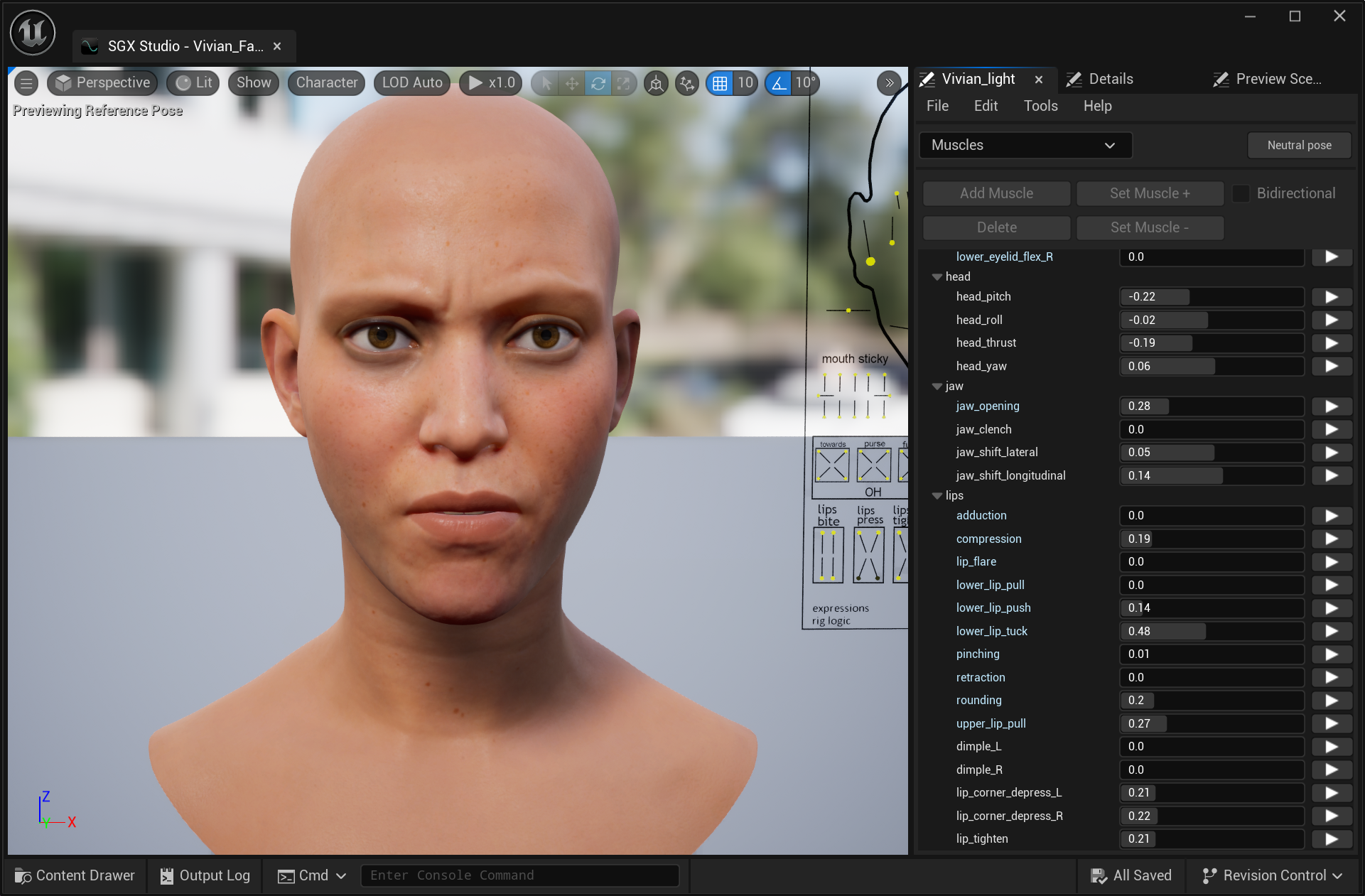Open the Tools menu
The image size is (1365, 896).
[x=1040, y=106]
